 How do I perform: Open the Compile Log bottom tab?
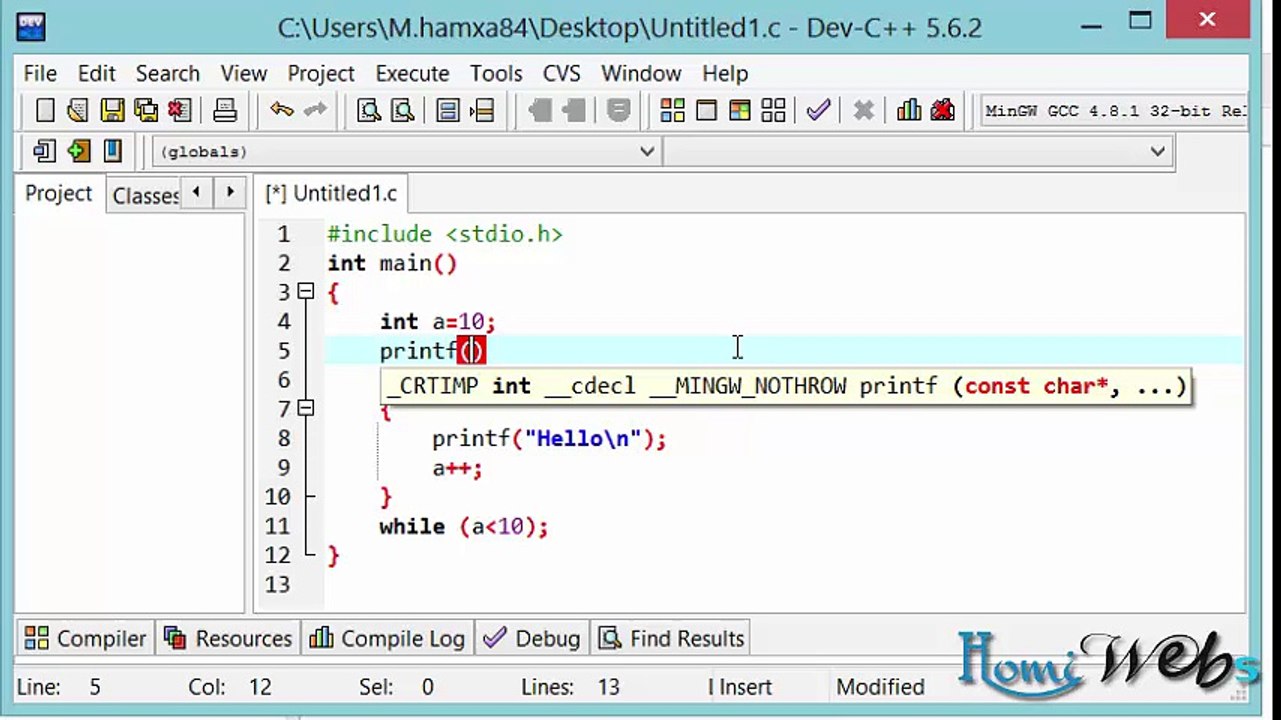388,638
